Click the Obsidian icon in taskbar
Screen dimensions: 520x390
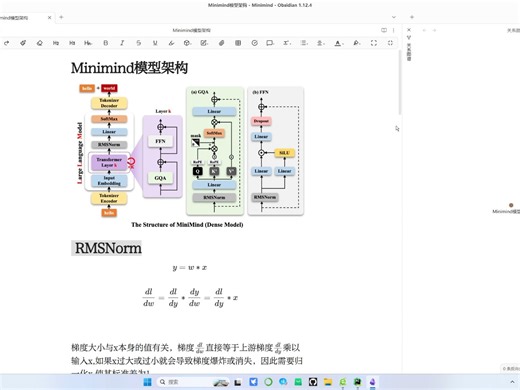pos(373,382)
